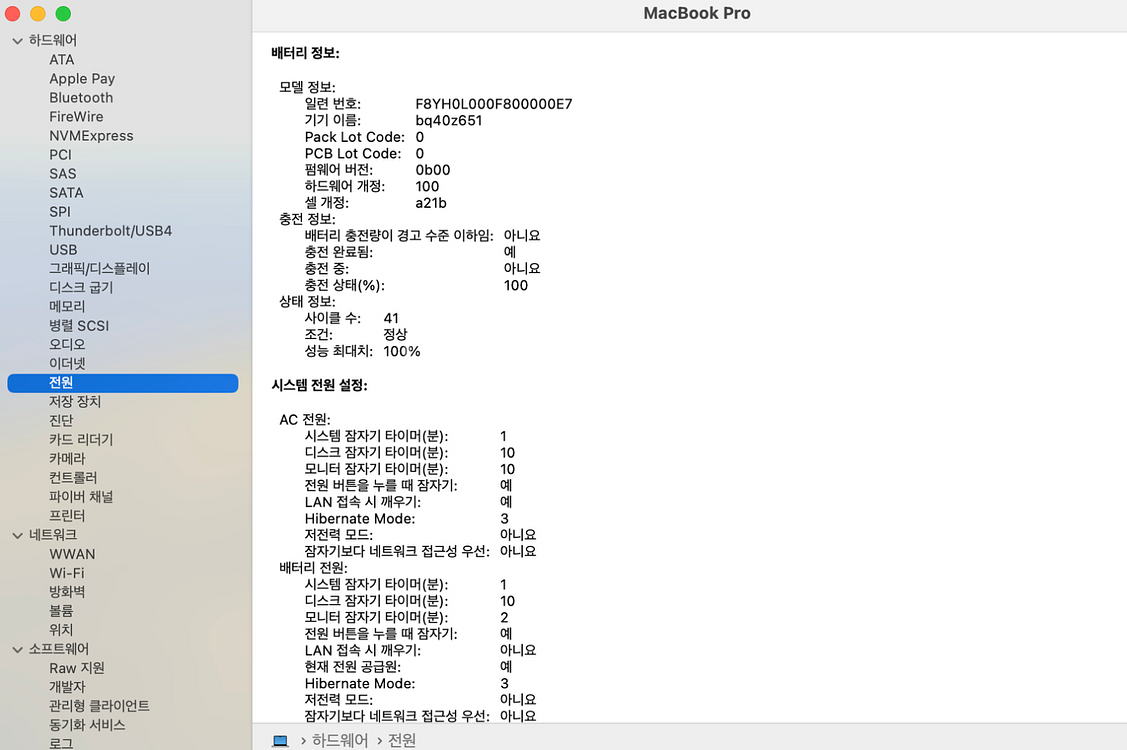Click cell revision value a21b

431,203
